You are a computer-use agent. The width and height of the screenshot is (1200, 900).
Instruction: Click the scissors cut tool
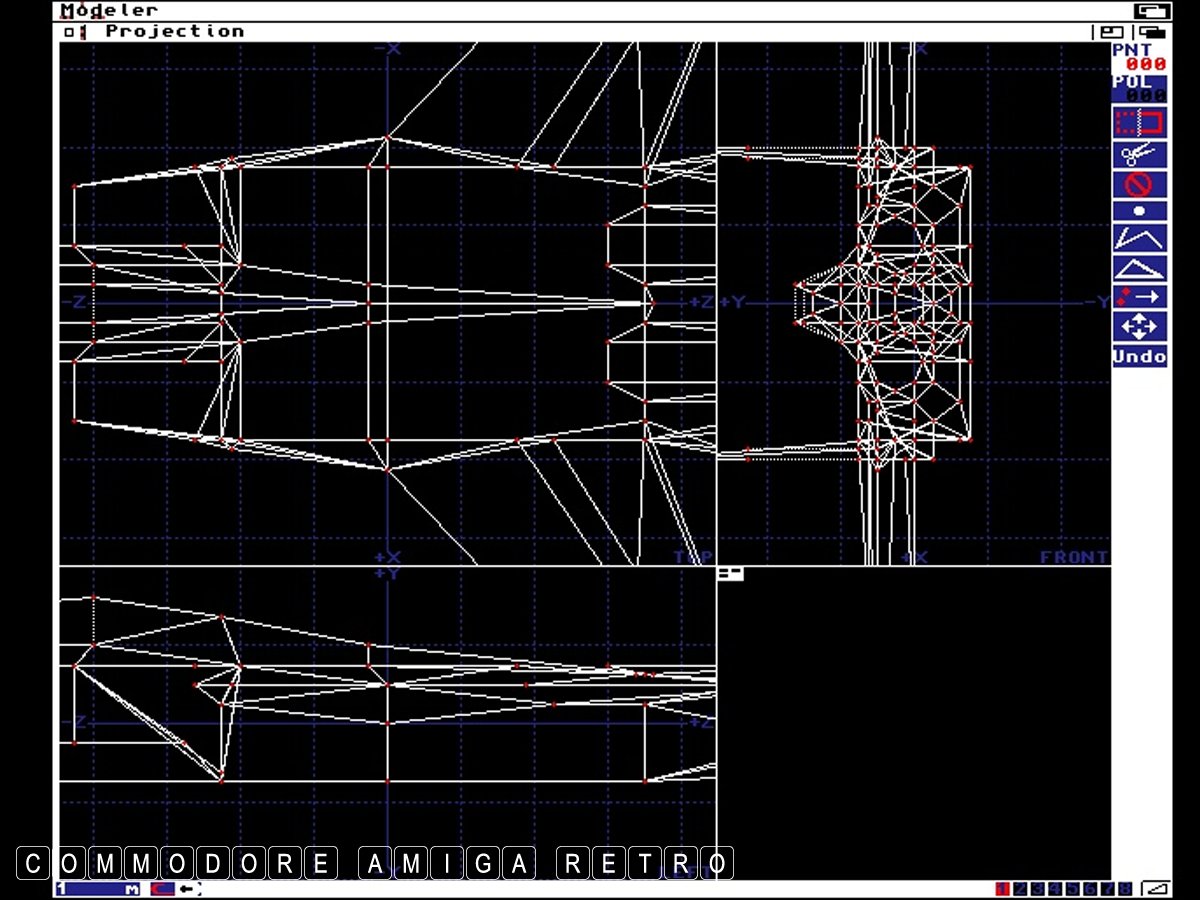coord(1139,154)
